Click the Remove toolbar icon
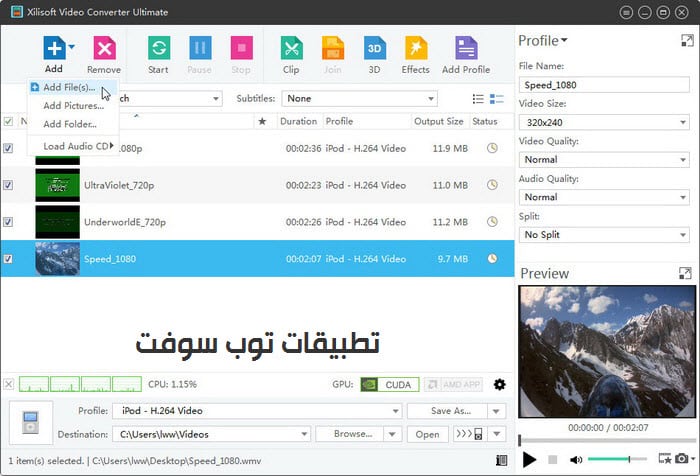Image resolution: width=700 pixels, height=476 pixels. 104,48
